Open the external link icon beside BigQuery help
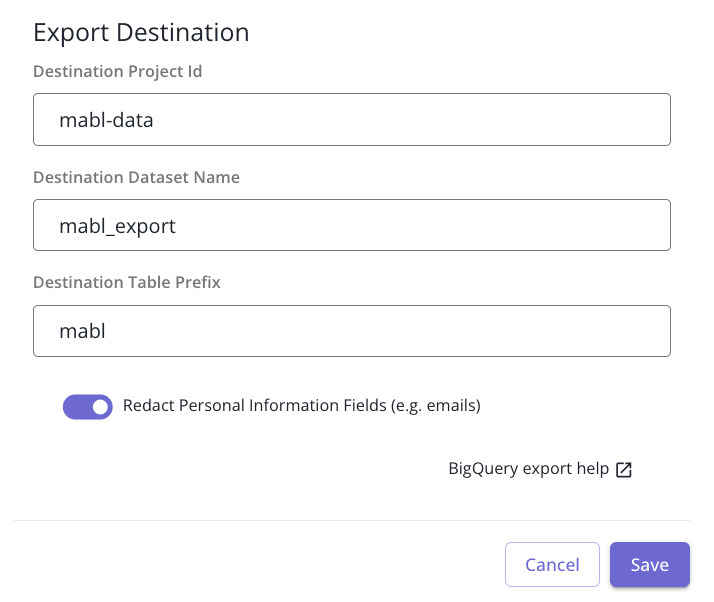 tap(624, 470)
